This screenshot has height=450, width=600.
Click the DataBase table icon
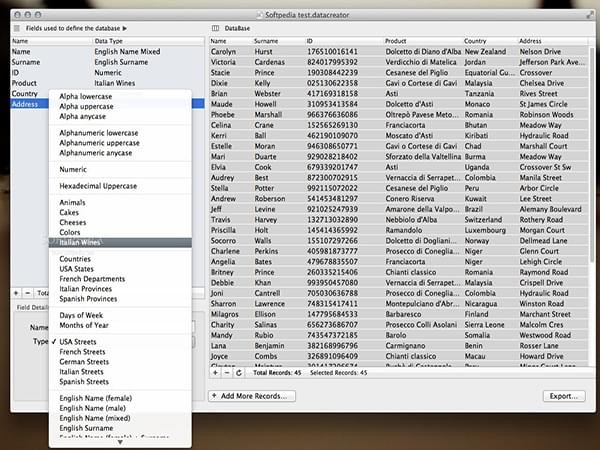point(216,27)
